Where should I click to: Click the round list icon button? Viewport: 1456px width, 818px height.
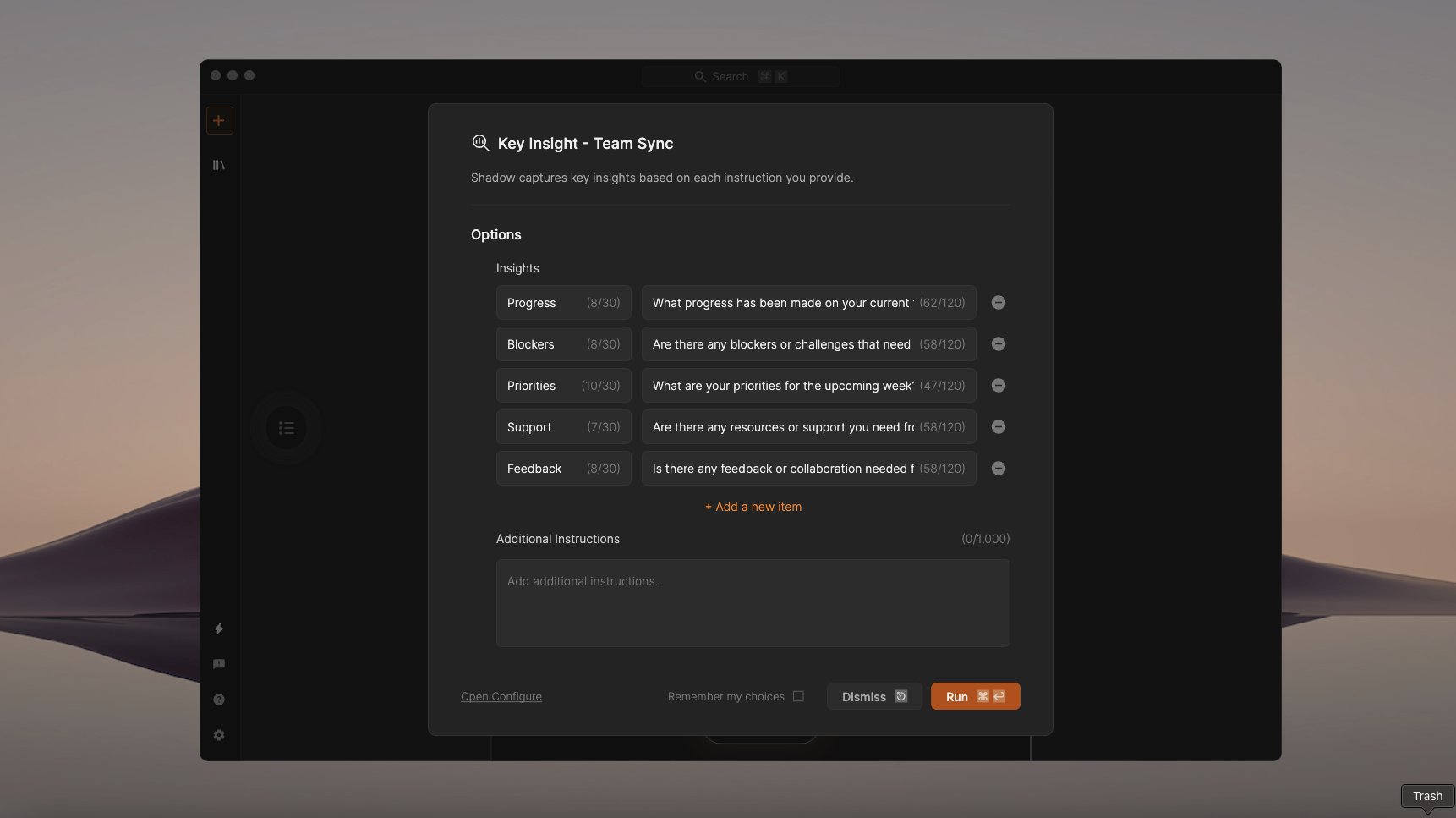pyautogui.click(x=286, y=428)
